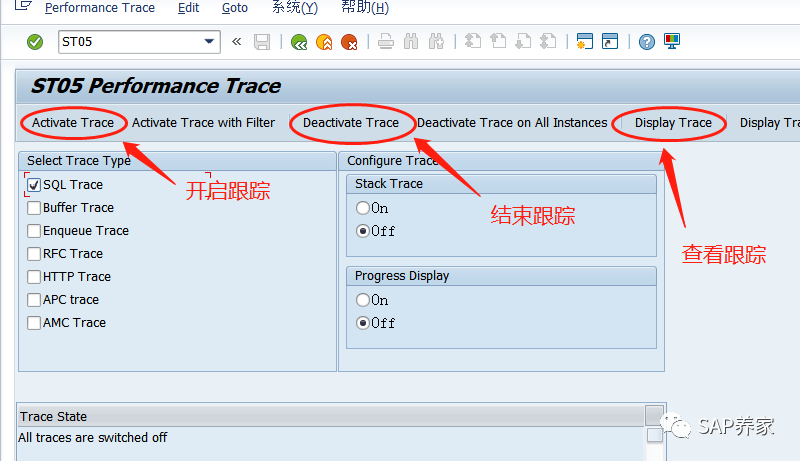
Task: Open the transaction command field dropdown arrow
Action: pyautogui.click(x=209, y=41)
